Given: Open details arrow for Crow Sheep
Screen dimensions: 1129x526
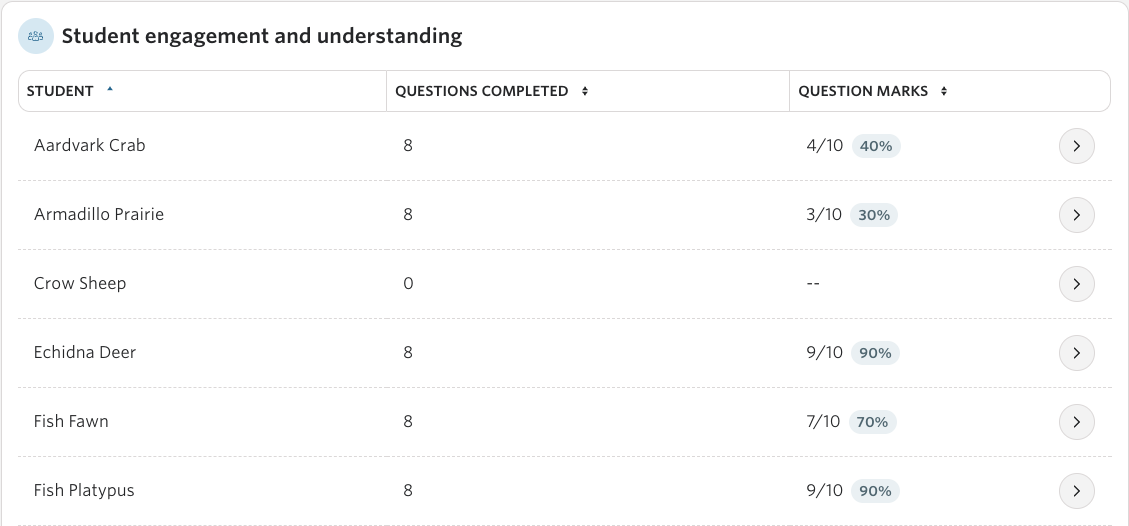Looking at the screenshot, I should click(1076, 284).
